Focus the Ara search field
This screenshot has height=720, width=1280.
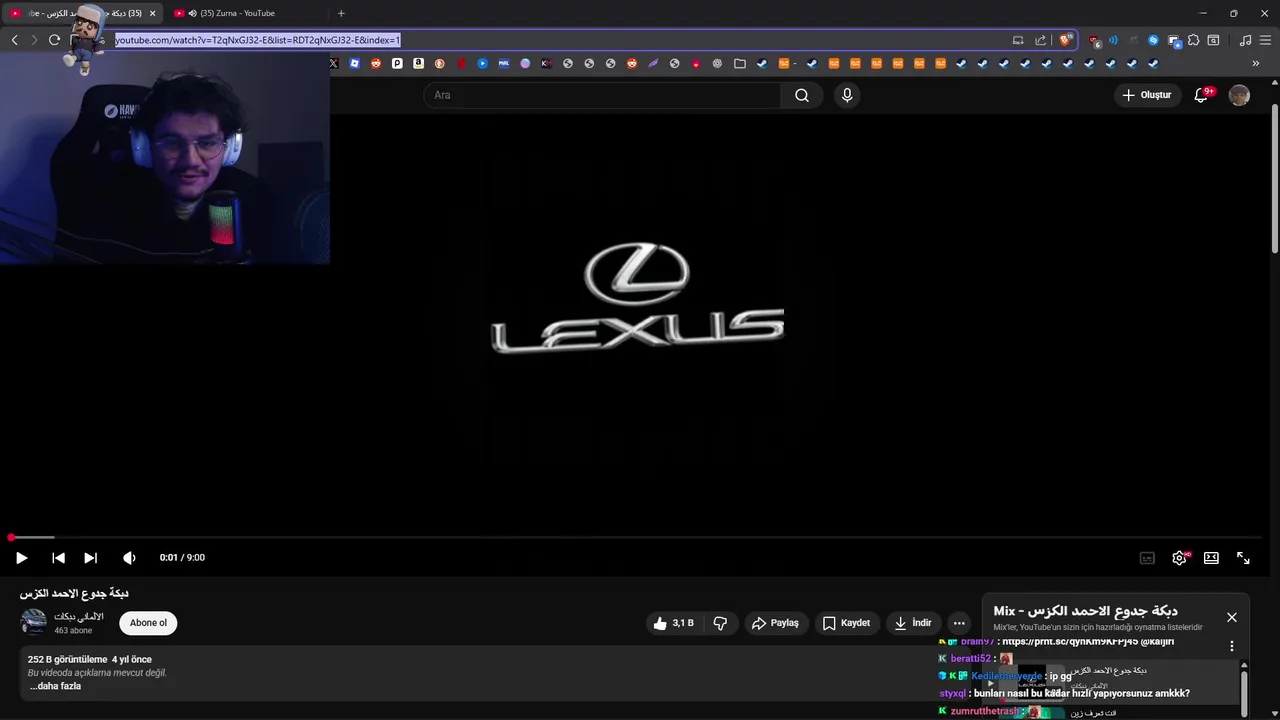click(x=602, y=95)
